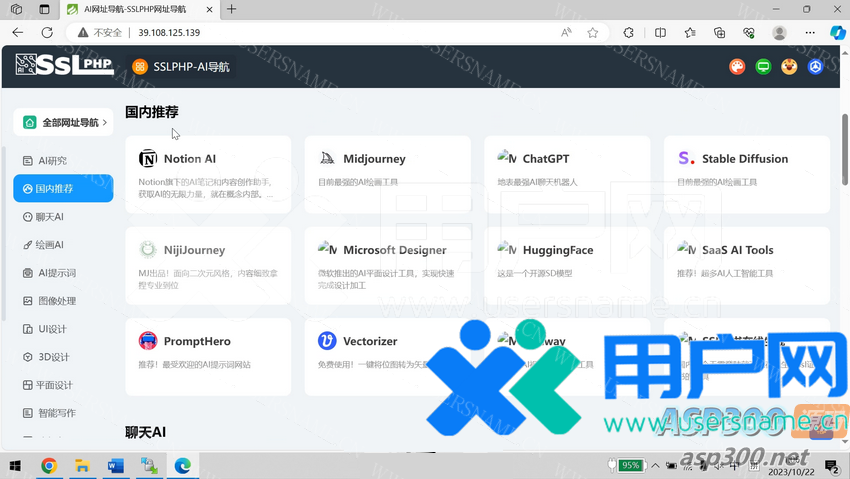Image resolution: width=850 pixels, height=479 pixels.
Task: Open the SaaS AI Tools card
Action: [x=746, y=266]
